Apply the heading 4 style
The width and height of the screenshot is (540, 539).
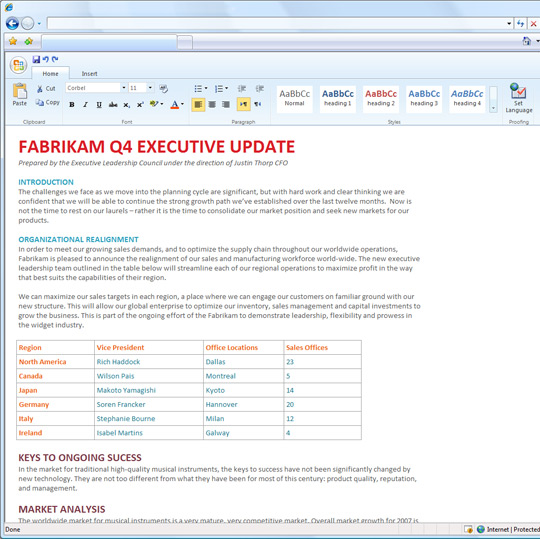(467, 99)
